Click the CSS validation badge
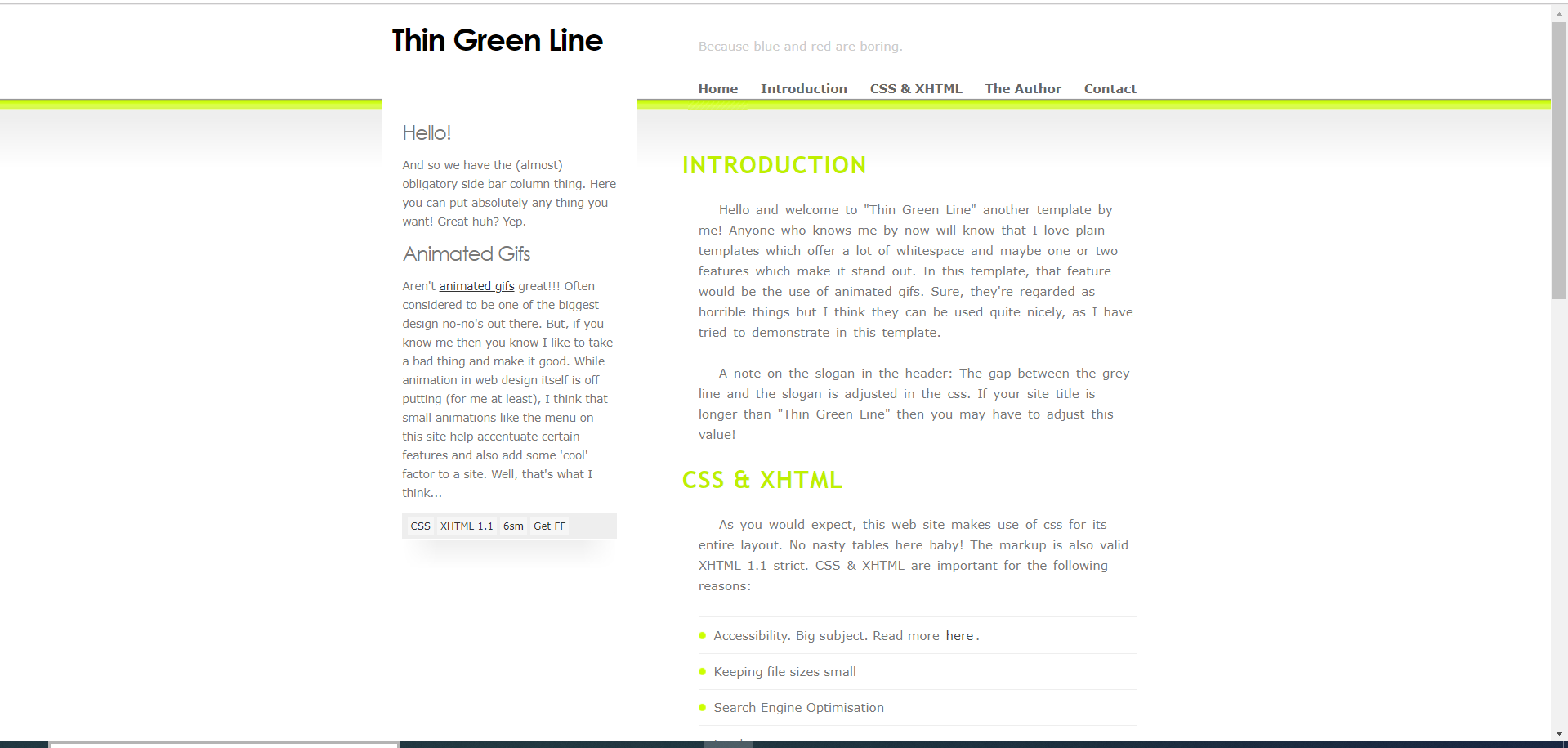The width and height of the screenshot is (1568, 748). [x=420, y=526]
